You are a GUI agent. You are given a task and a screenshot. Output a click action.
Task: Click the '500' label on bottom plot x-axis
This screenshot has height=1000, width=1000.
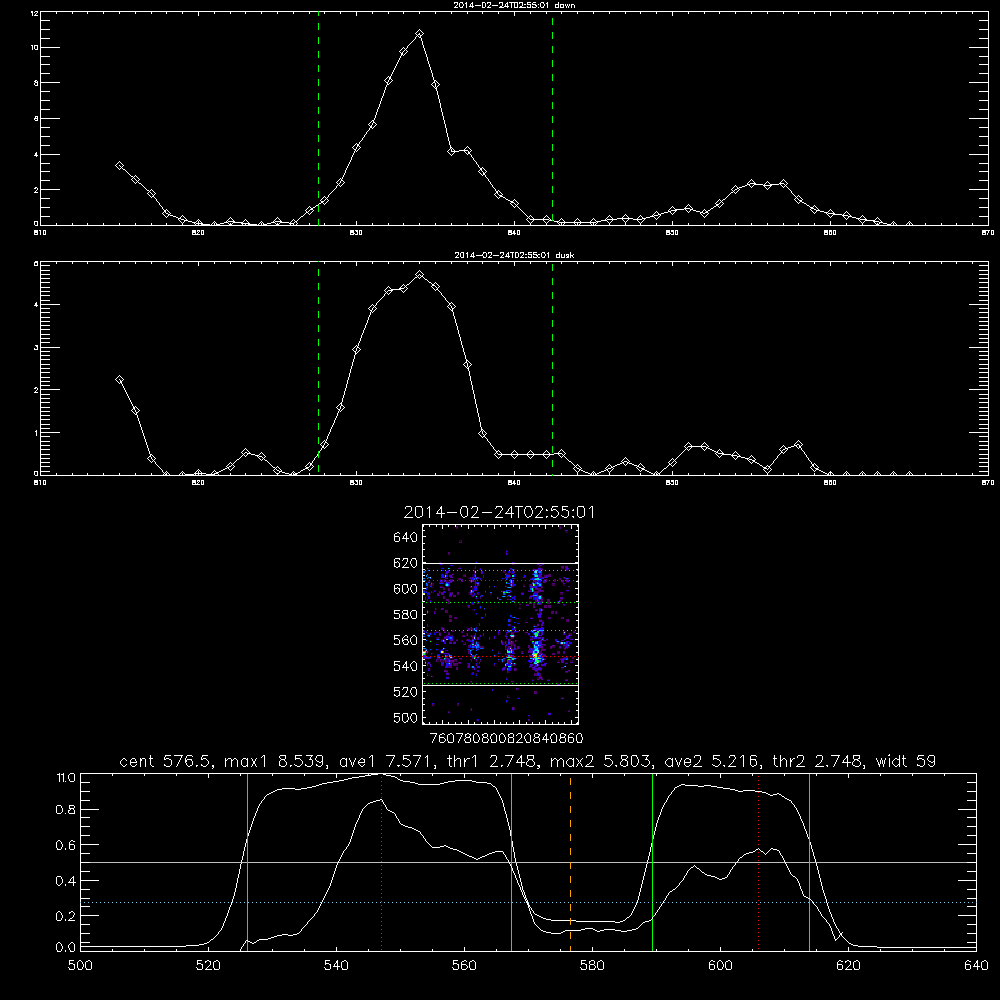[80, 966]
